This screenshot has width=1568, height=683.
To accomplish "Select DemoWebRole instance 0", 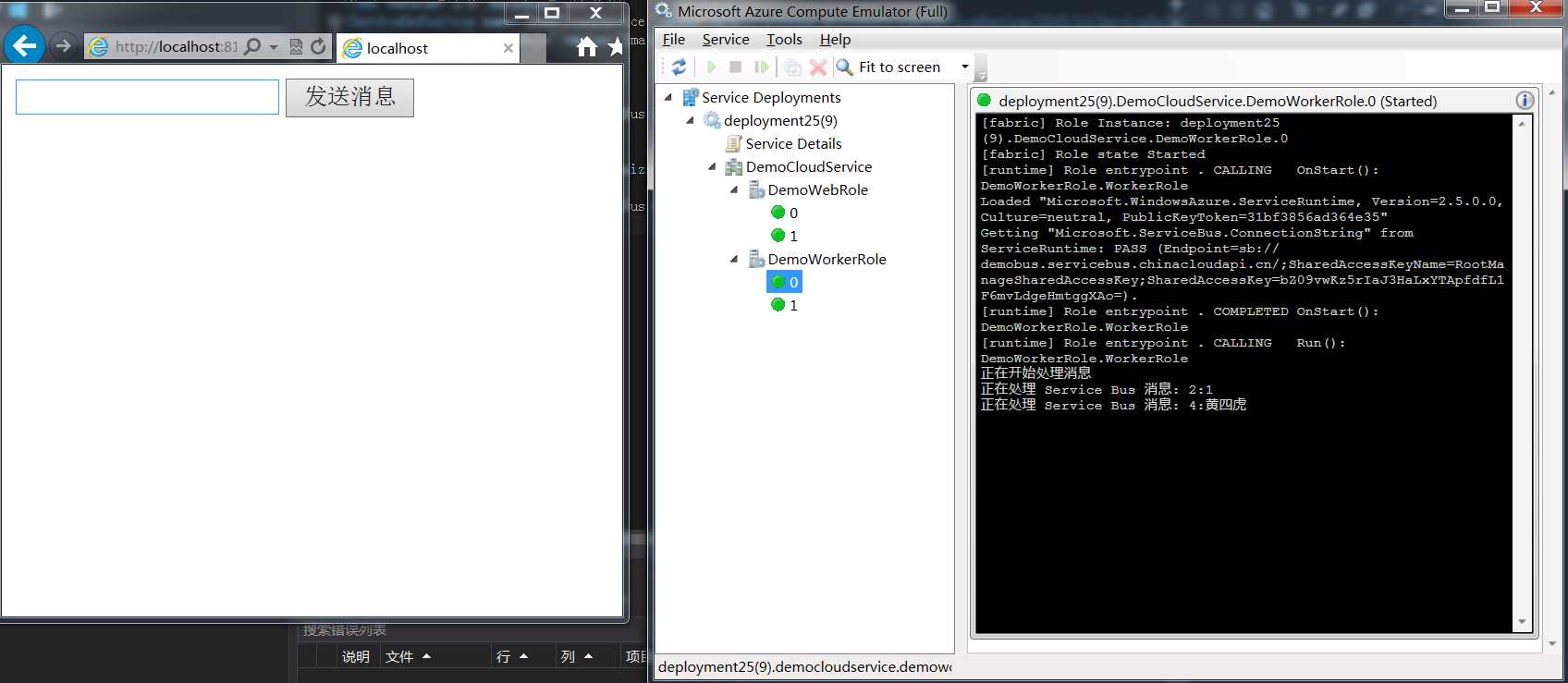I will (785, 213).
